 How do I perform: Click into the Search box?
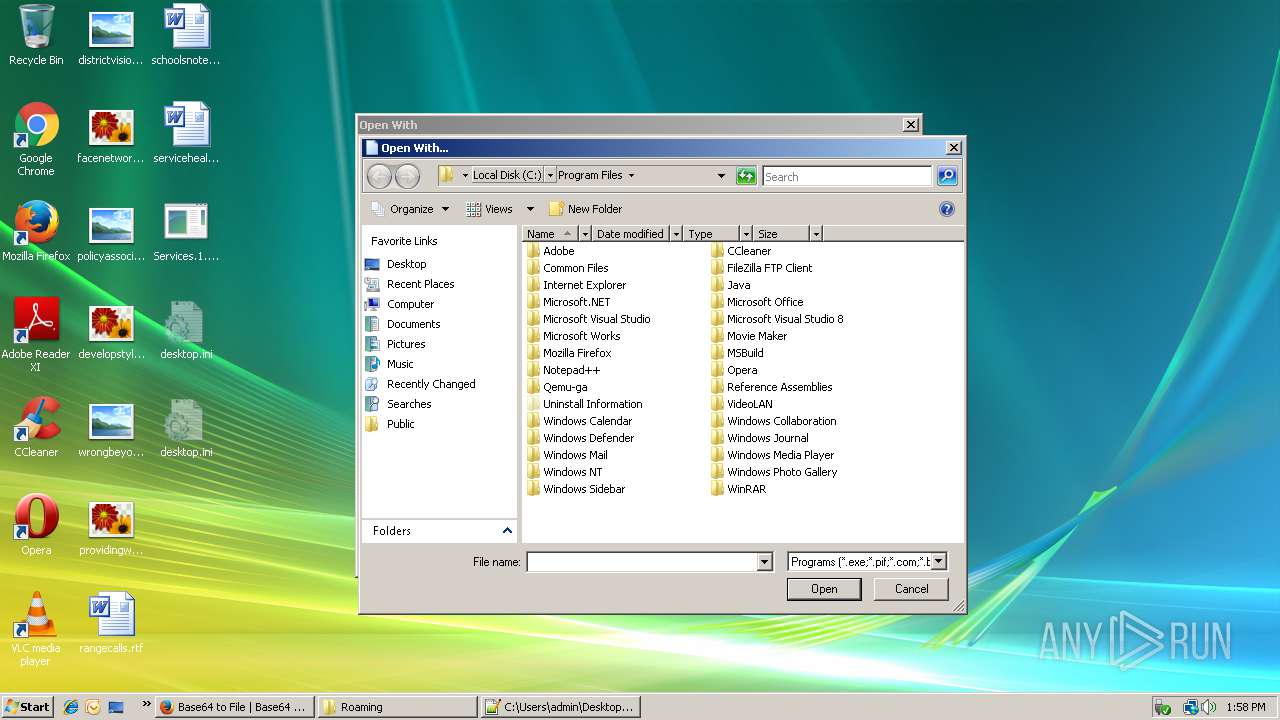[x=847, y=176]
